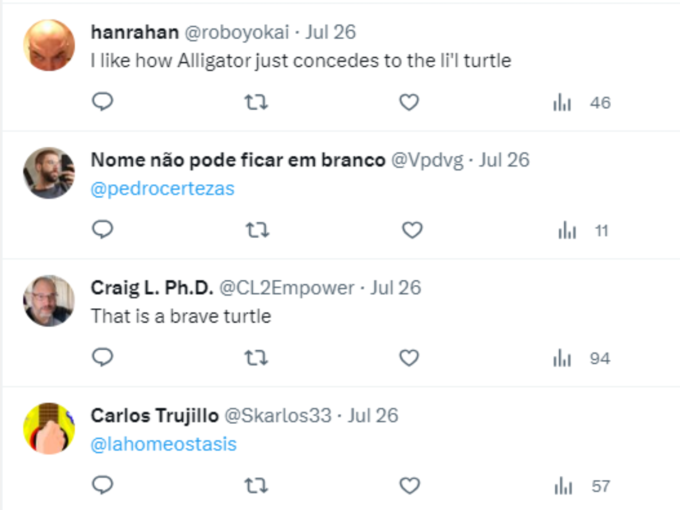Open Craig L. Ph.D.'s avatar
The image size is (680, 510).
(49, 301)
